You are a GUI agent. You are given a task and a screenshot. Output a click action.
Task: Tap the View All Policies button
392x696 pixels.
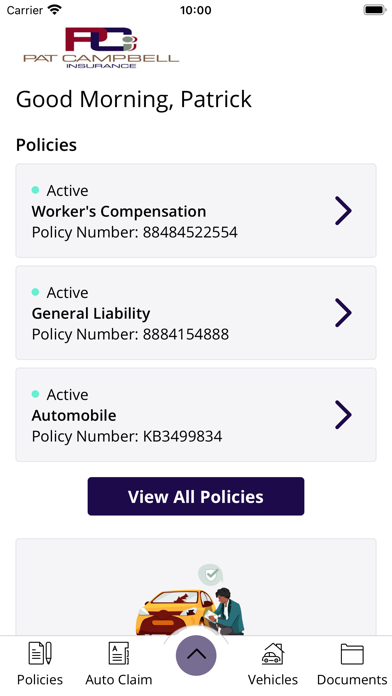coord(196,496)
